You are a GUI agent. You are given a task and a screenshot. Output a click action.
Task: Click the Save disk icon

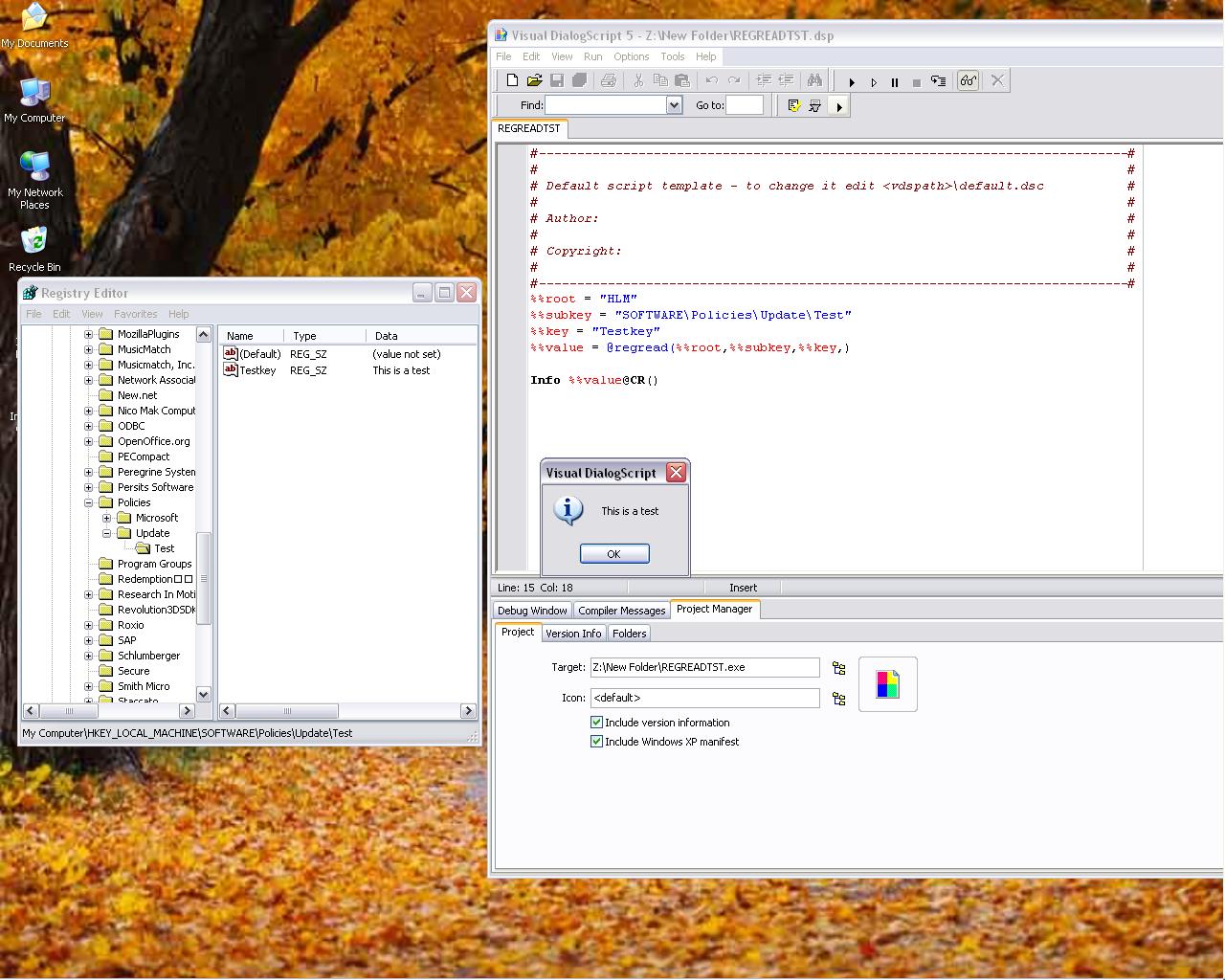click(x=557, y=81)
